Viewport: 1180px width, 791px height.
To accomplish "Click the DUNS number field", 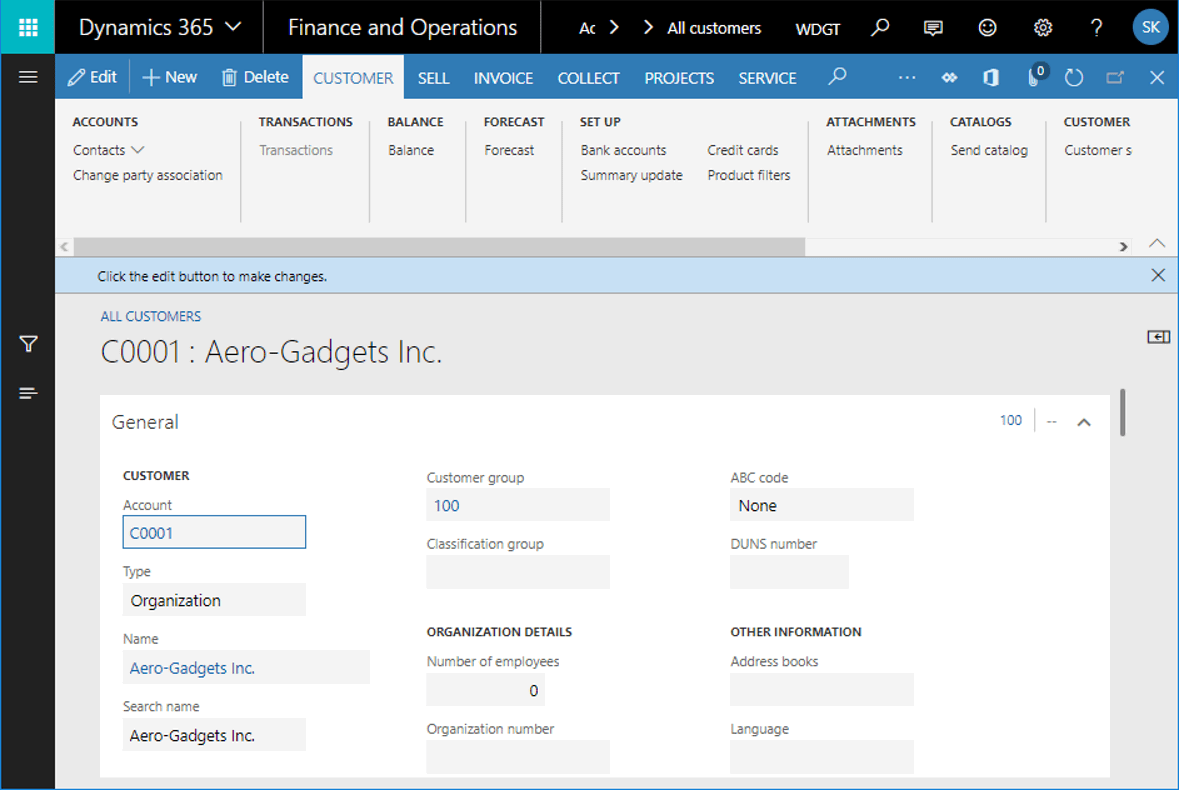I will point(789,572).
